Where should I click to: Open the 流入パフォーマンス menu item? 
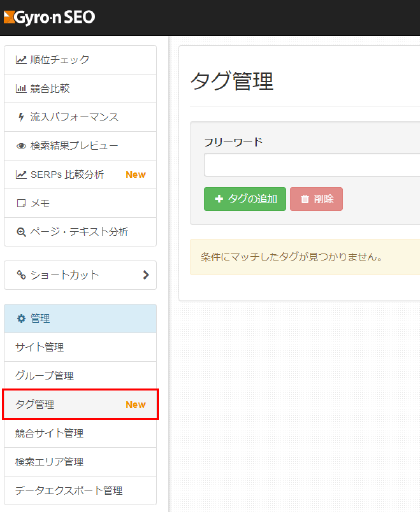[80, 117]
